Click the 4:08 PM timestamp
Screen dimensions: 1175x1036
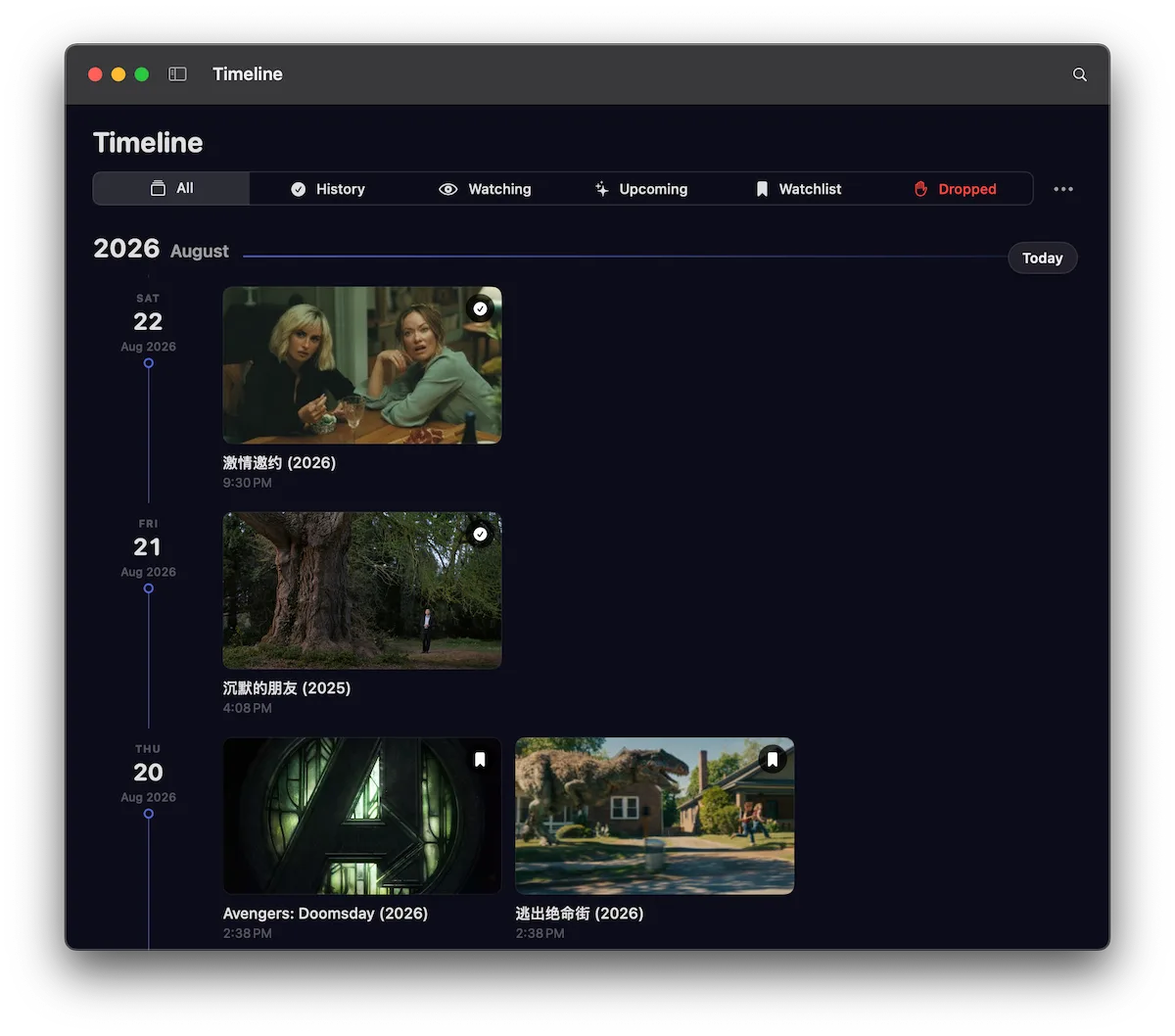247,708
